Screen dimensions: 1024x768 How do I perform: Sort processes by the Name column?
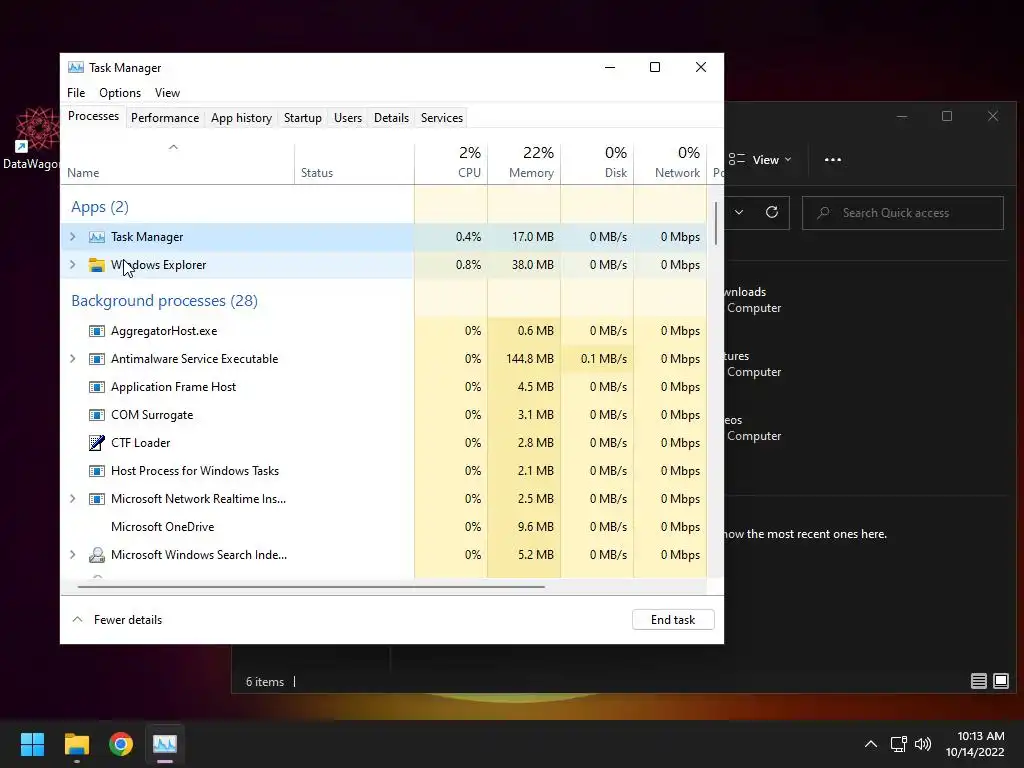pos(178,163)
